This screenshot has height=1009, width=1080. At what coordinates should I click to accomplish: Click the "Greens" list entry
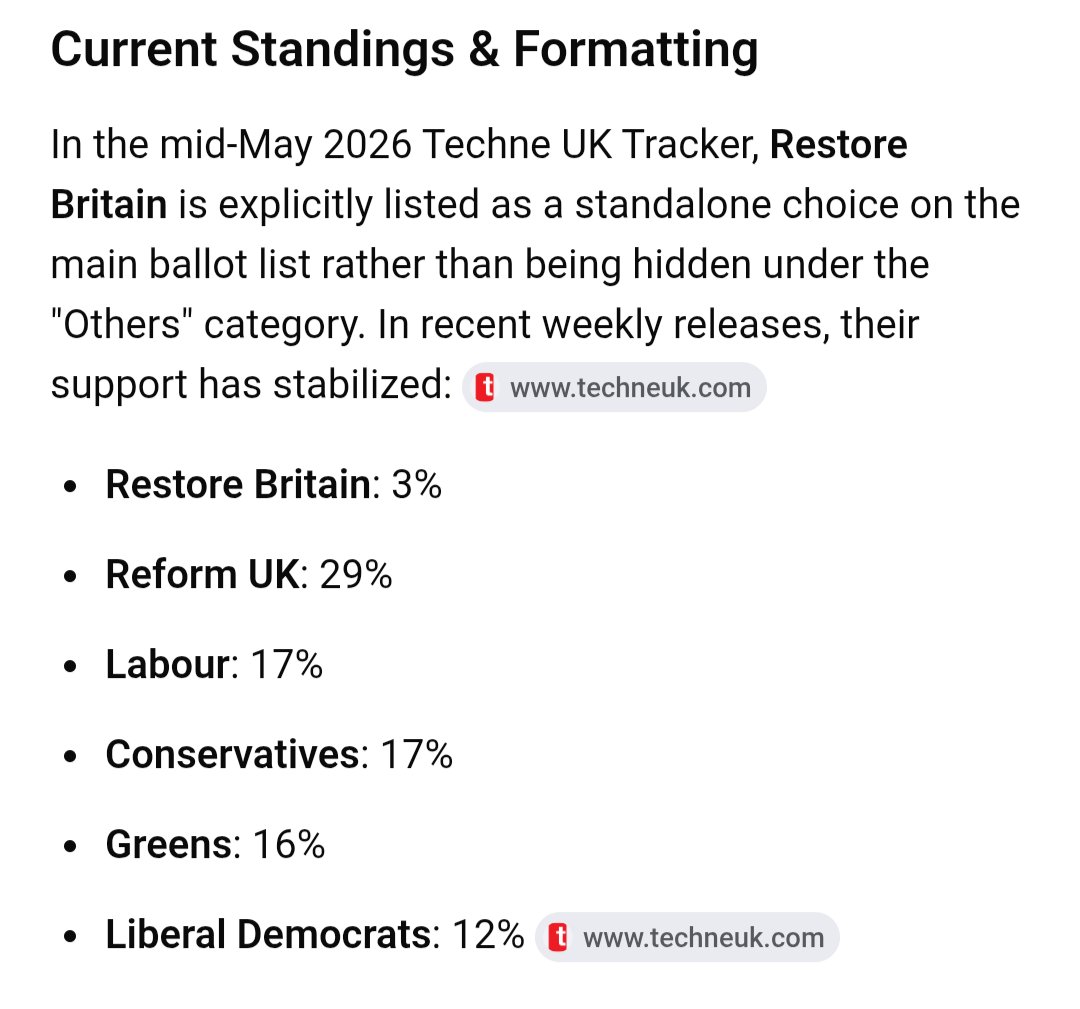pos(169,844)
